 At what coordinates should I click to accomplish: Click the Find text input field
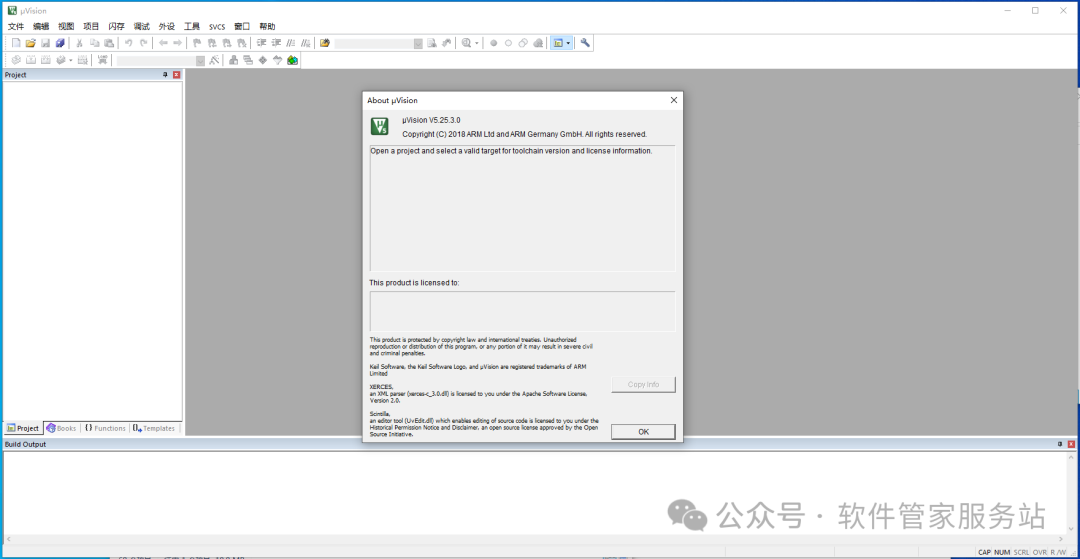[374, 43]
